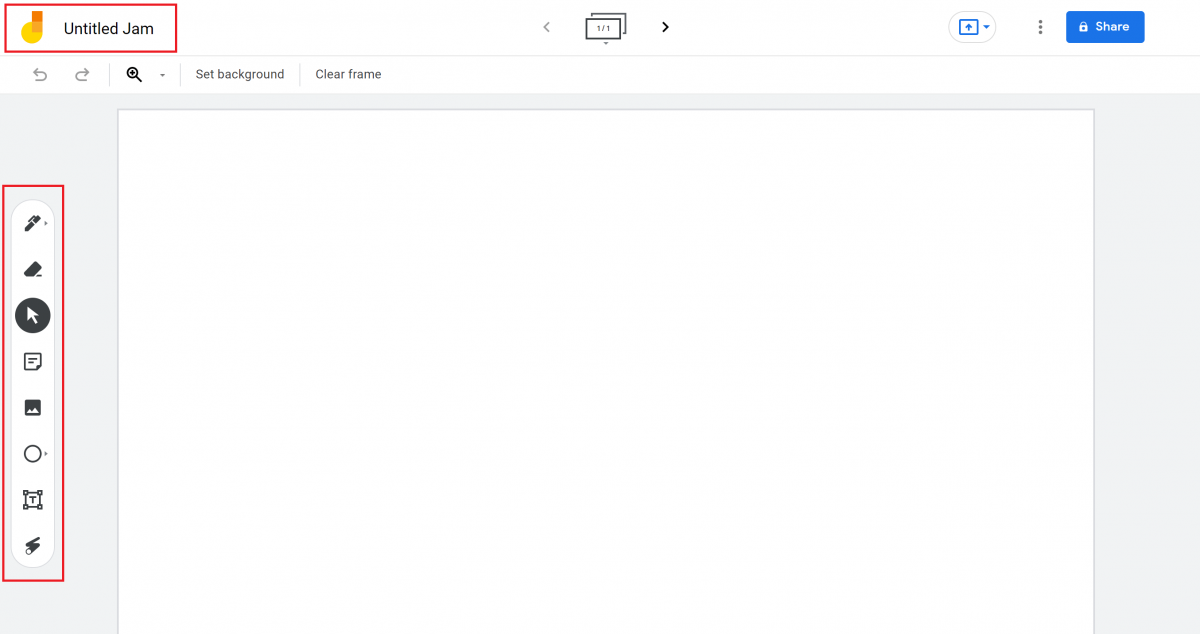The width and height of the screenshot is (1200, 634).
Task: Click on the blank whiteboard canvas
Action: pos(606,371)
